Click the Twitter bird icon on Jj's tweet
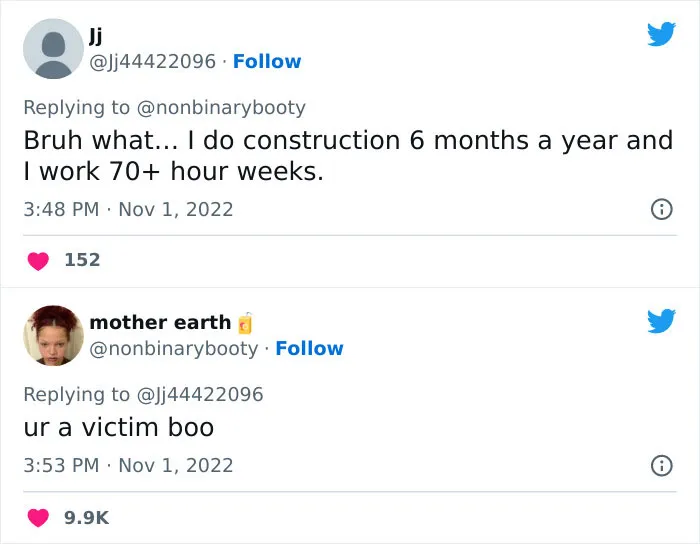This screenshot has width=700, height=544. (x=661, y=34)
